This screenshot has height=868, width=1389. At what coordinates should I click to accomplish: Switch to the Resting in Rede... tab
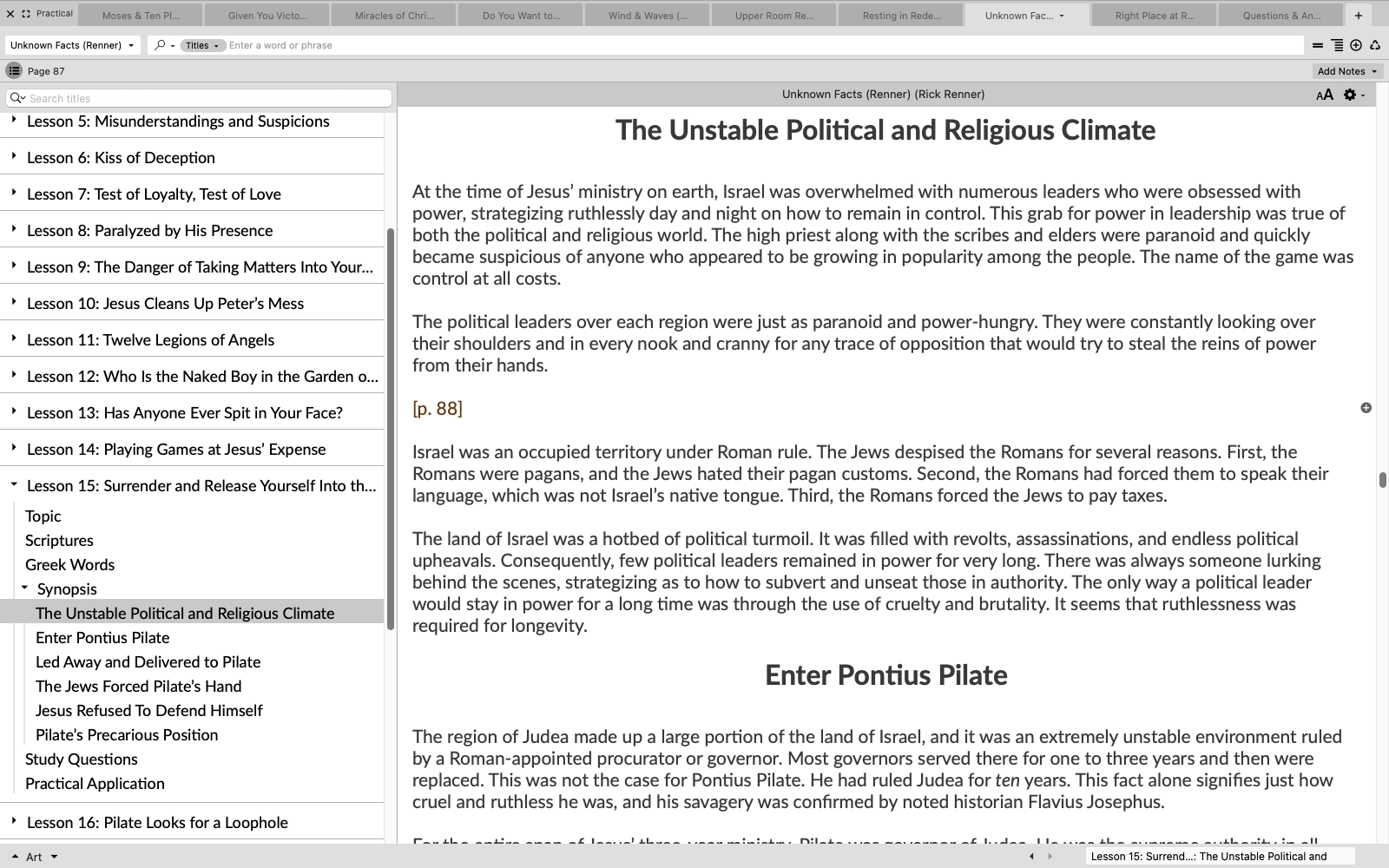tap(901, 16)
